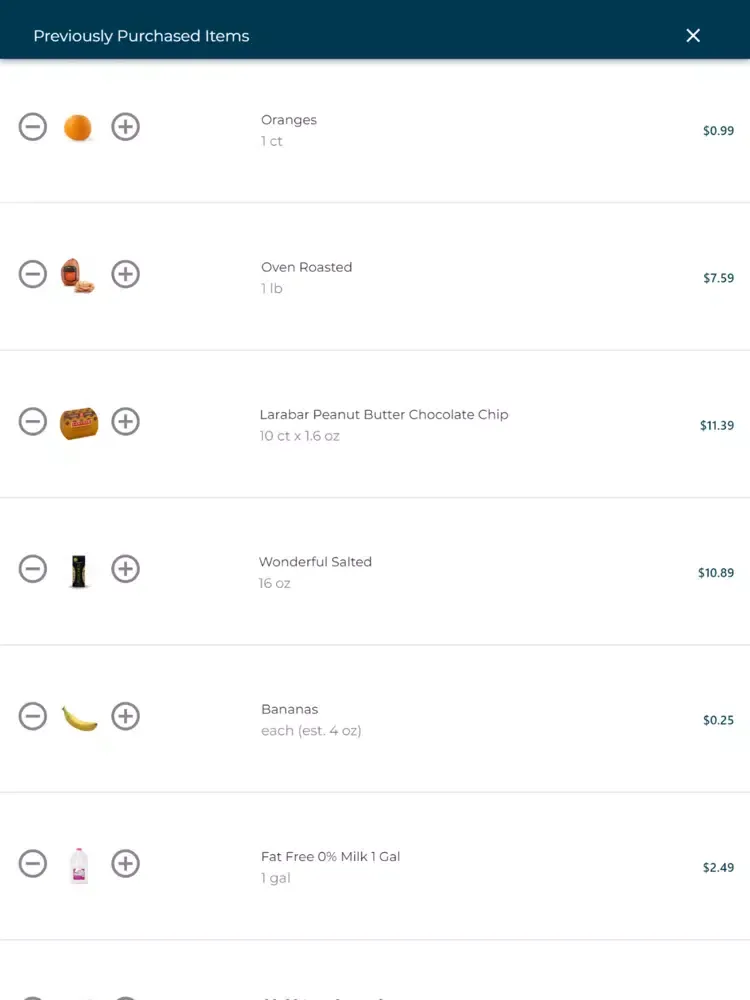Viewport: 750px width, 1000px height.
Task: Decrease Wonderful Salted quantity
Action: [x=33, y=568]
